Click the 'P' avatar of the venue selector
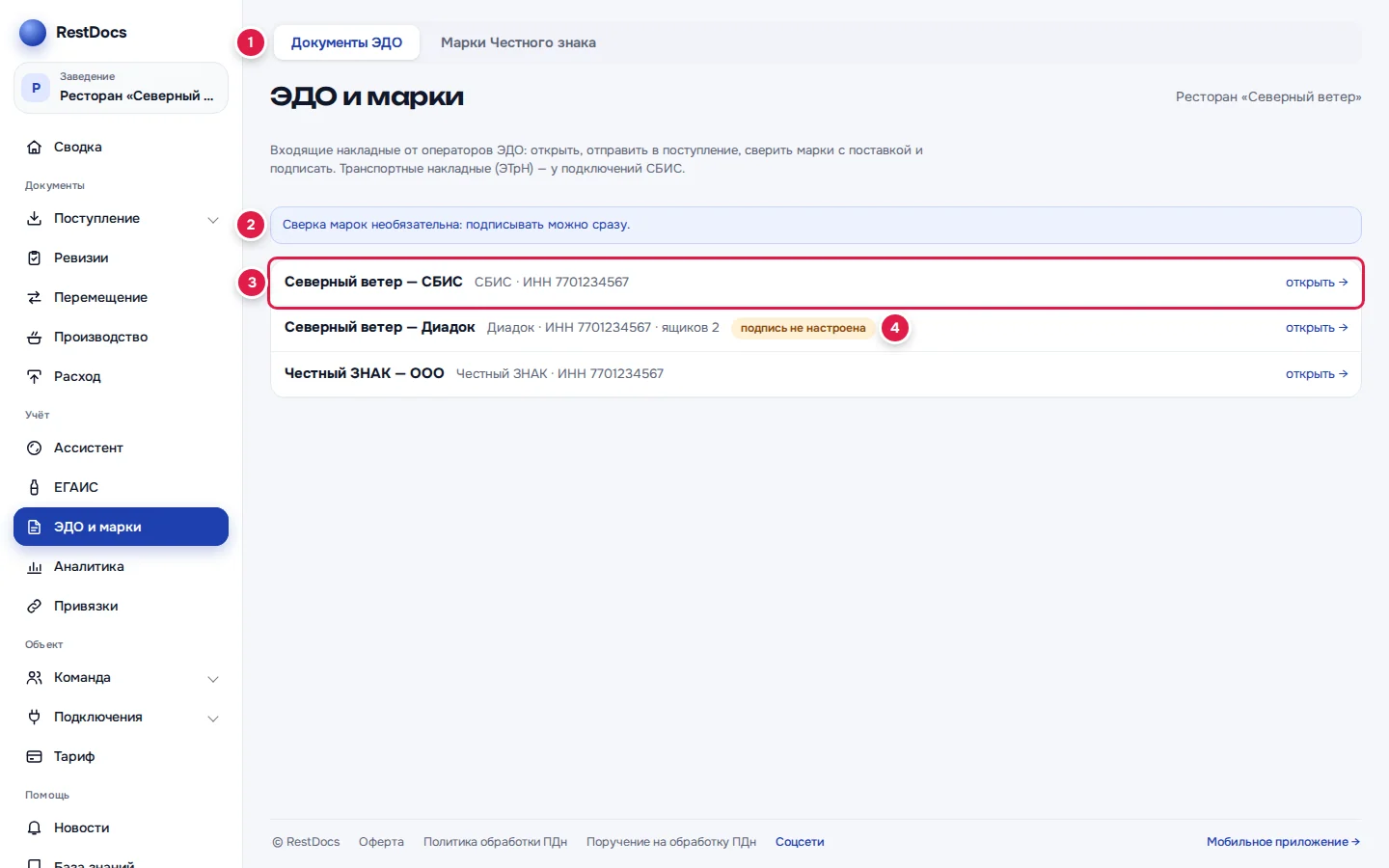This screenshot has width=1389, height=868. click(36, 88)
